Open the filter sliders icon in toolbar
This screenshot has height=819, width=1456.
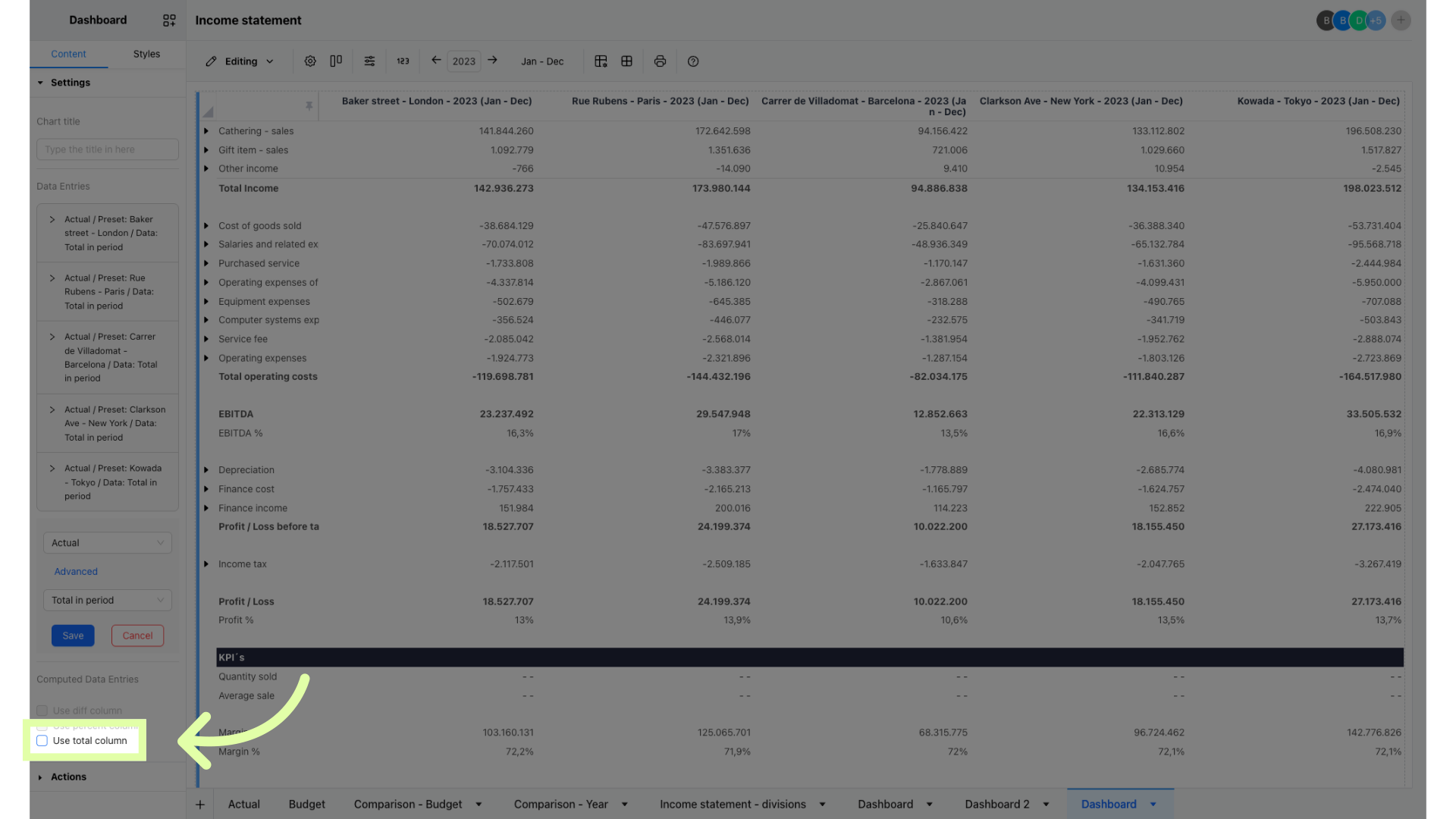click(369, 61)
